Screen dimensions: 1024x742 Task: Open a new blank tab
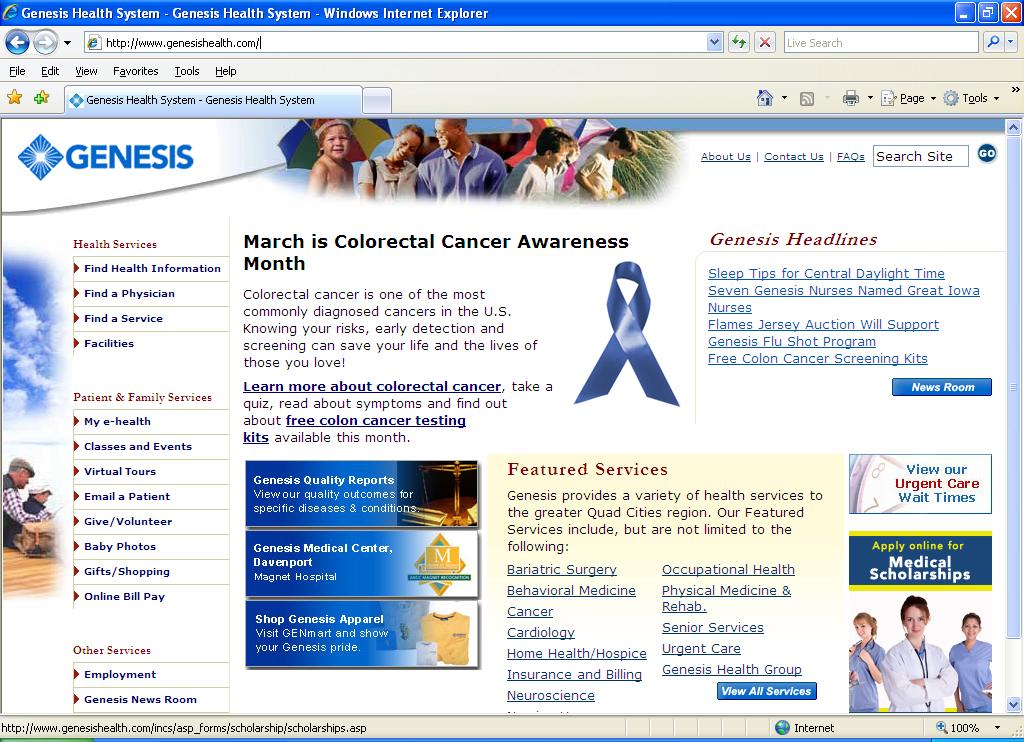(x=377, y=101)
